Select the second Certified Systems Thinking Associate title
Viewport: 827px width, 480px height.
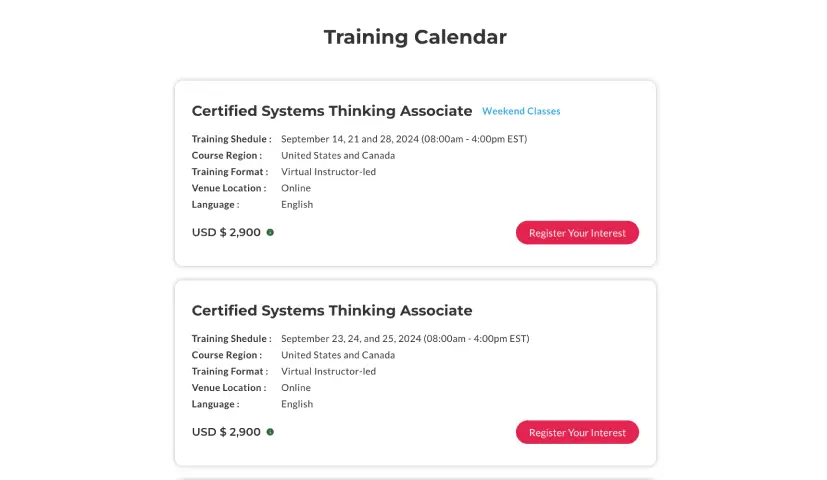click(331, 310)
